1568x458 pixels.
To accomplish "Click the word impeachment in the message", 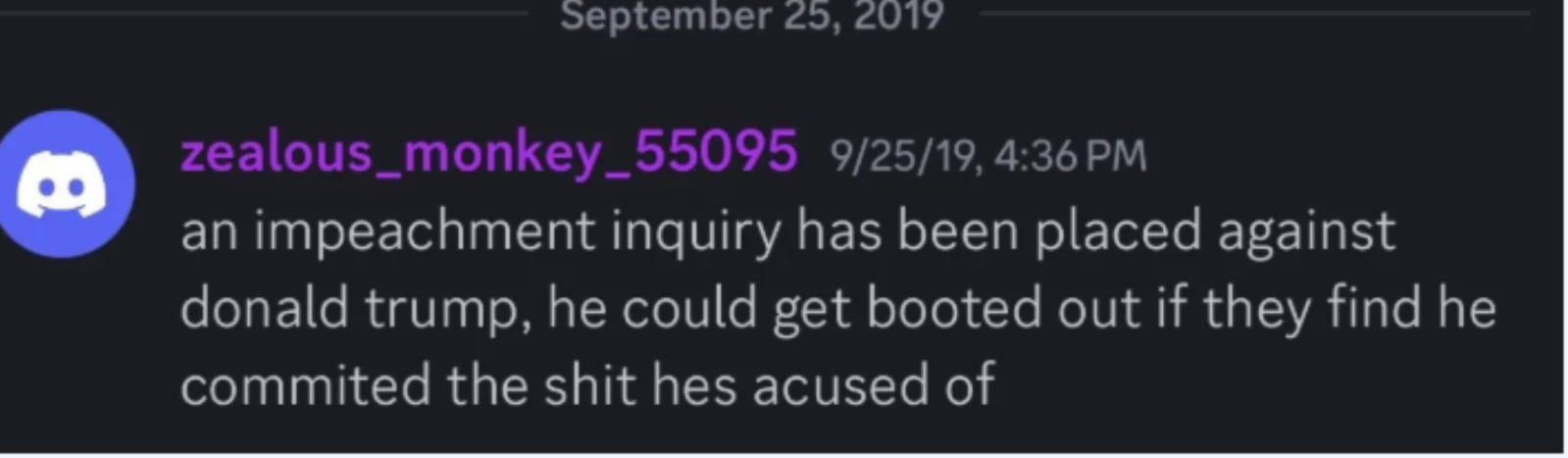I will [x=425, y=232].
